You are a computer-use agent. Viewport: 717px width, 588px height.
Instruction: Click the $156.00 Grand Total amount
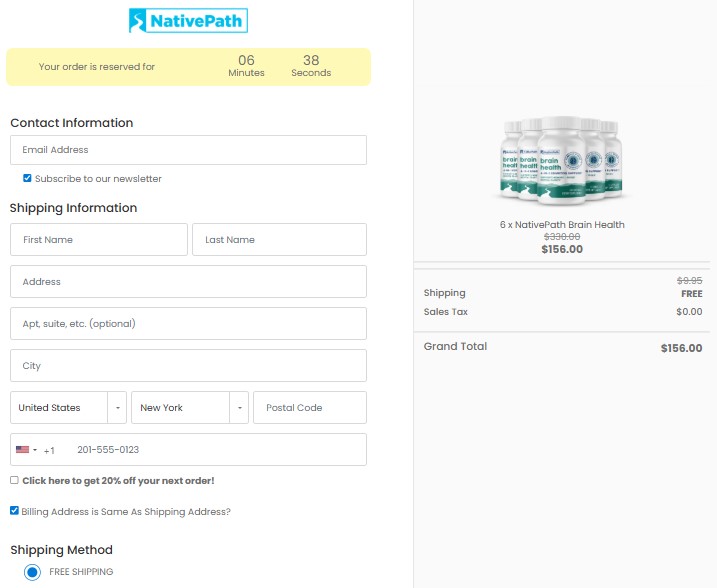[681, 348]
